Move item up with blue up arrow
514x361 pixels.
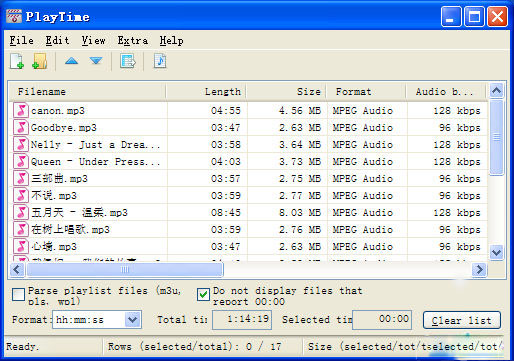tap(71, 61)
